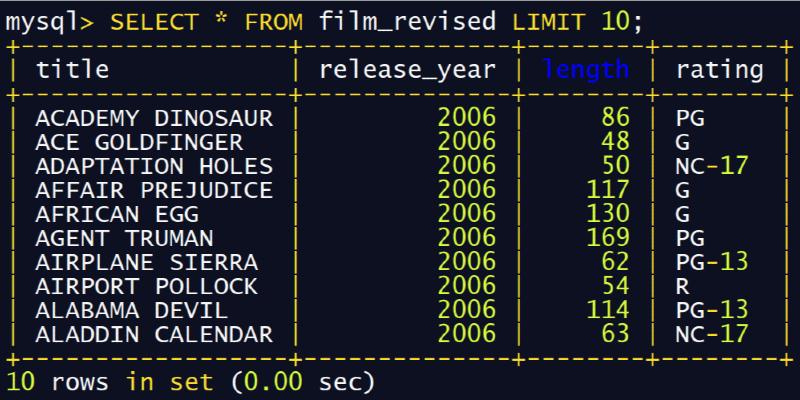This screenshot has width=800, height=400.
Task: Click the 2006 year in AIRPLANE SIERRA row
Action: pyautogui.click(x=467, y=262)
